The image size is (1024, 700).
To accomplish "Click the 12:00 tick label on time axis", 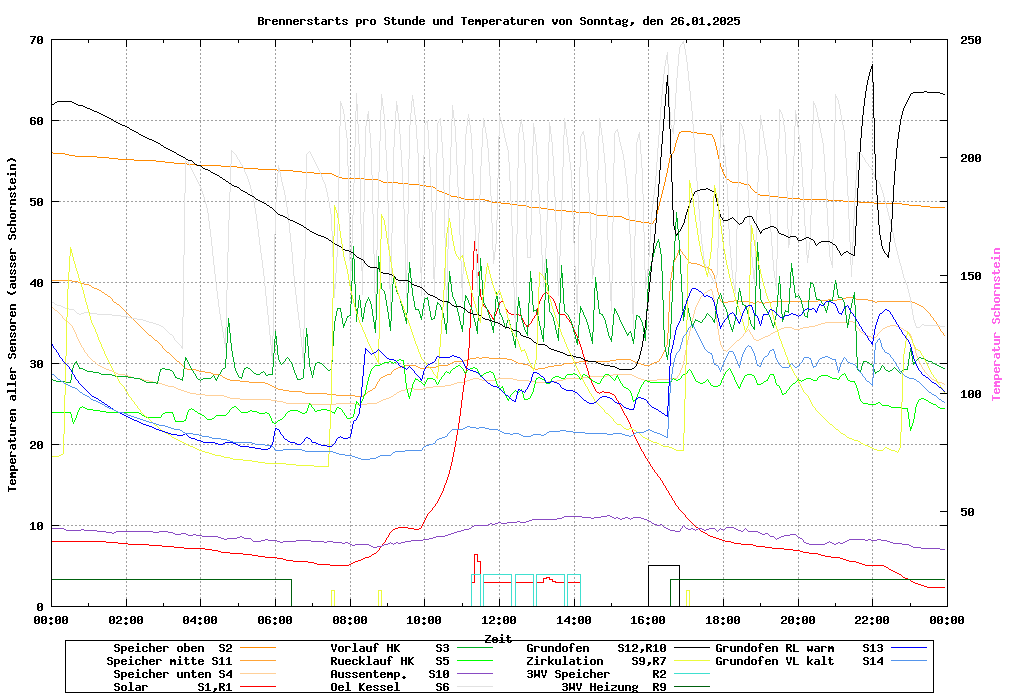I will click(498, 620).
